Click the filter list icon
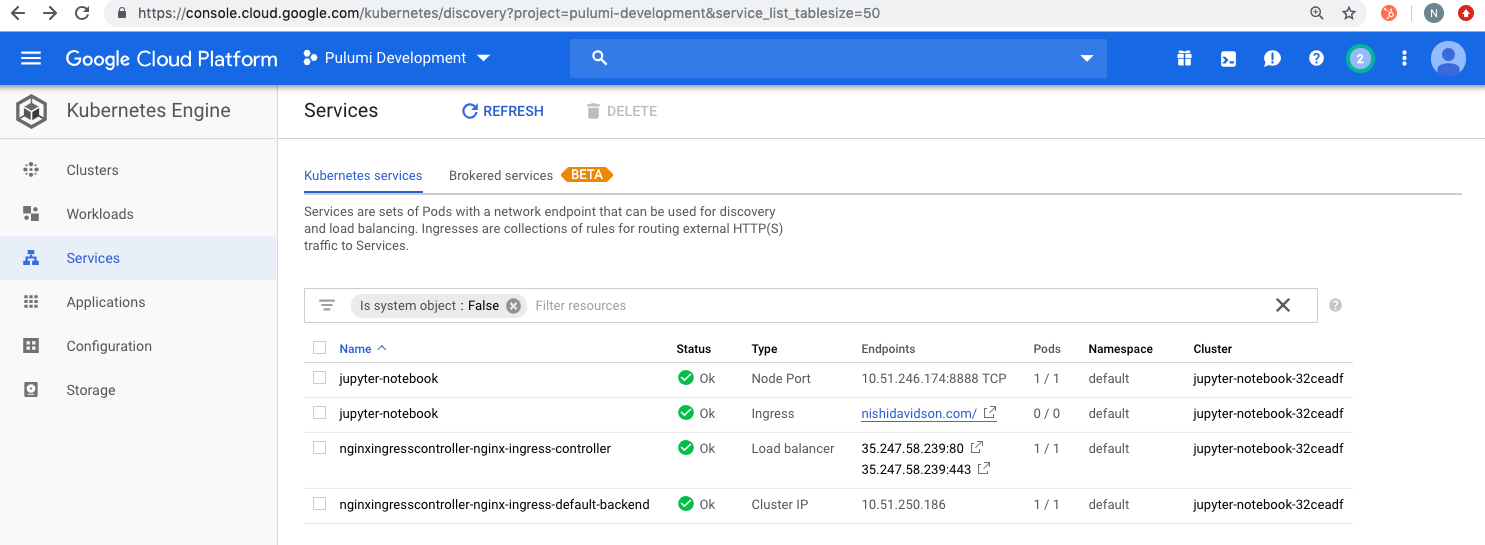The height and width of the screenshot is (545, 1485). pyautogui.click(x=327, y=305)
